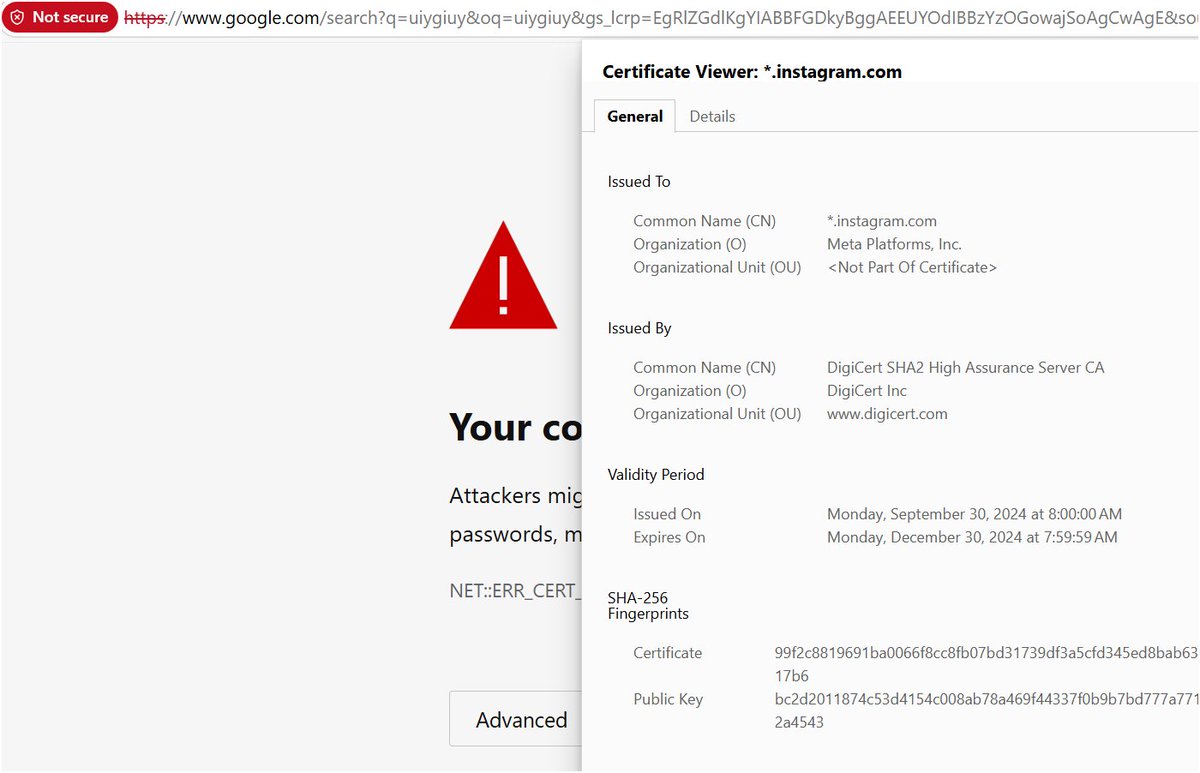Click the 'Issued On' label
This screenshot has height=773, width=1200.
coord(667,514)
